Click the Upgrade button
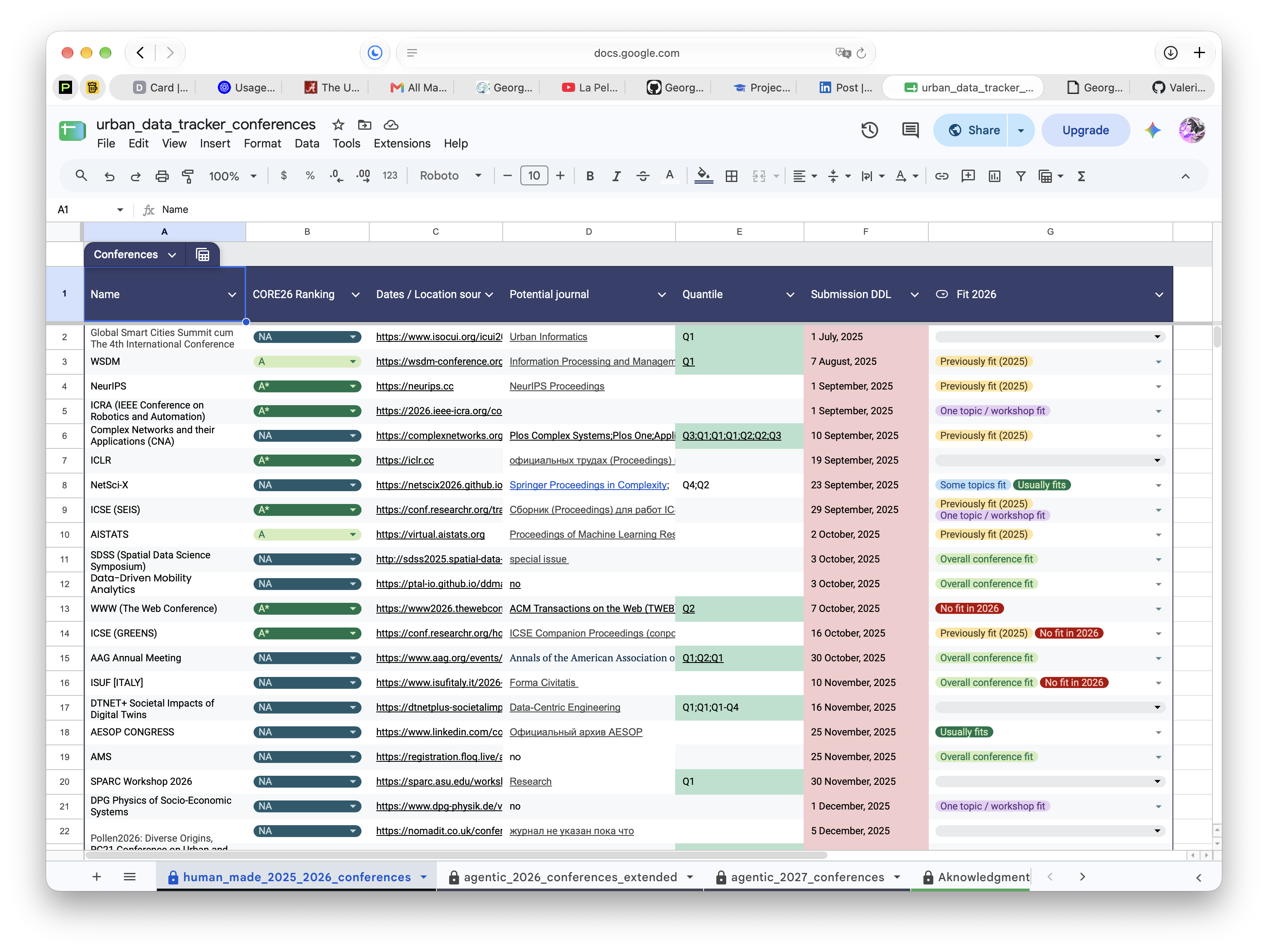1268x952 pixels. click(1085, 130)
